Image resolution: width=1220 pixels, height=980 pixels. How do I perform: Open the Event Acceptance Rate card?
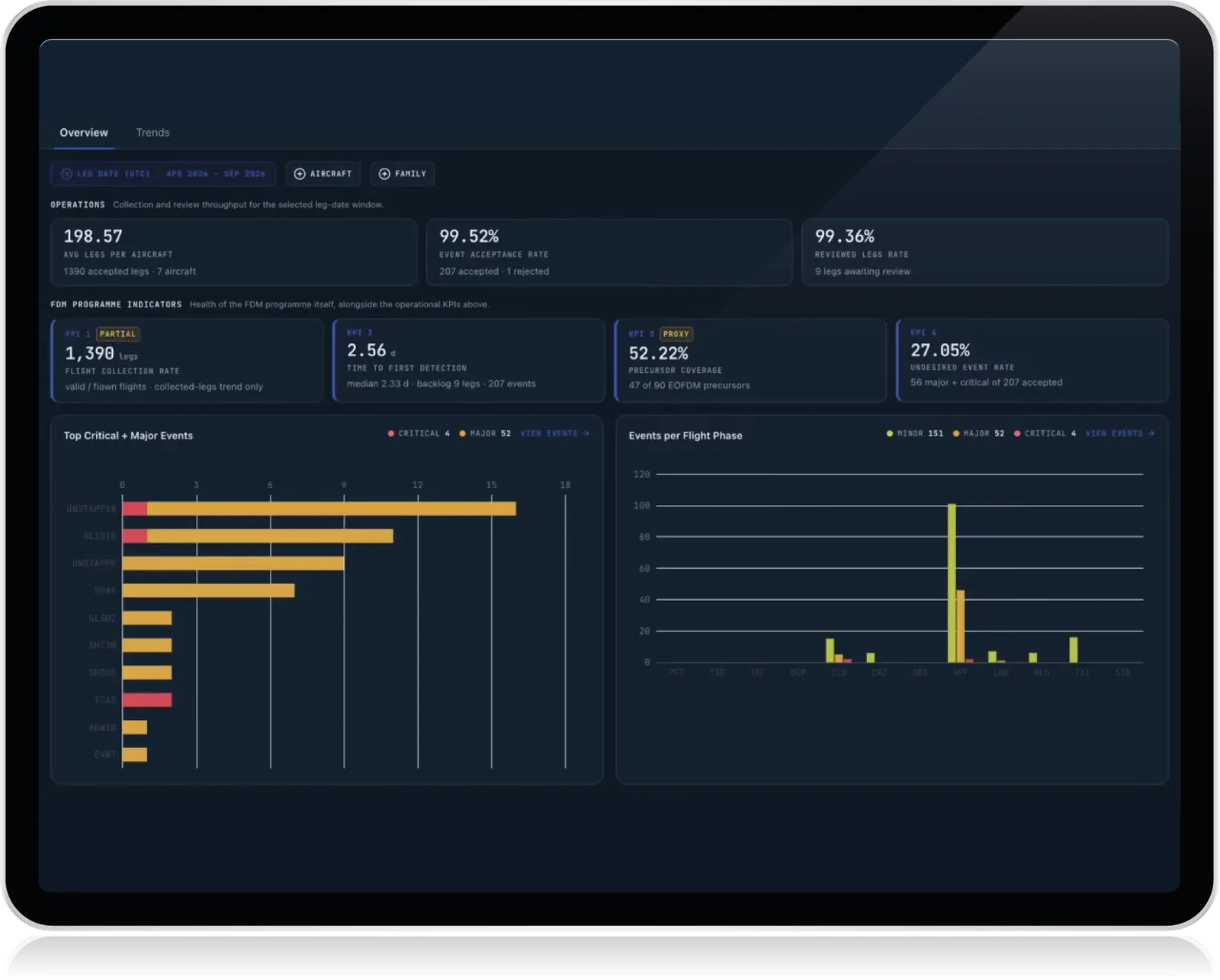609,252
